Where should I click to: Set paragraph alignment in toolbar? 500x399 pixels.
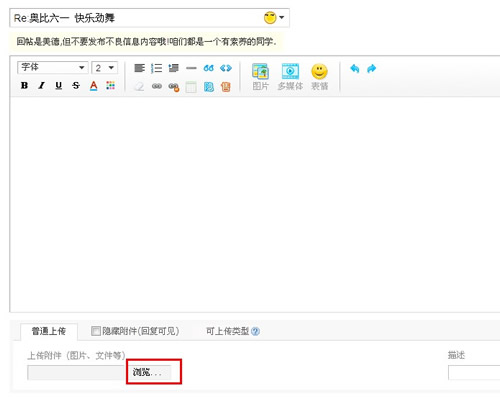(139, 68)
